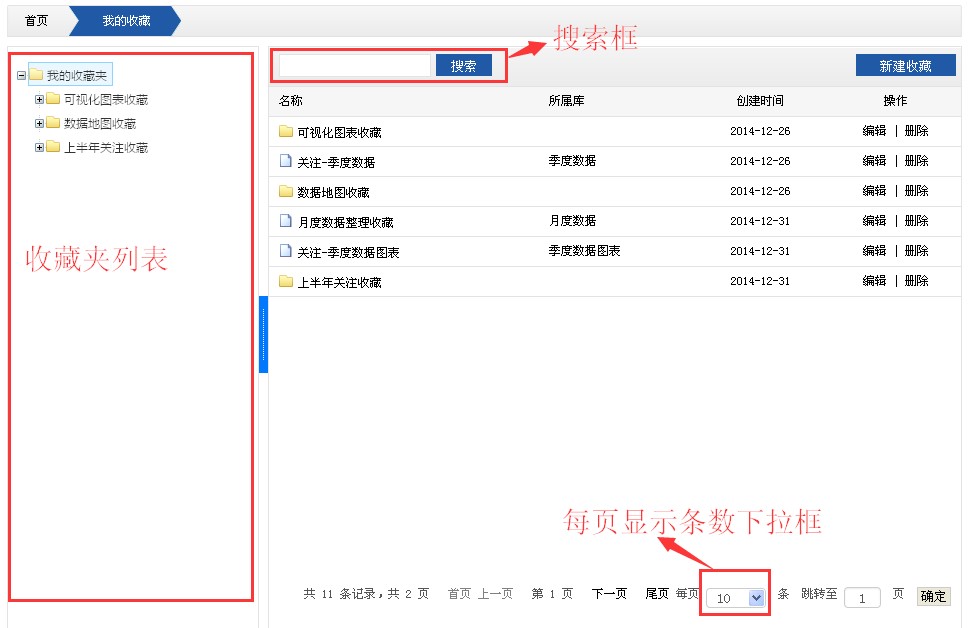
Task: Click folder icon in 上半年关注收藏 table row
Action: click(x=285, y=282)
